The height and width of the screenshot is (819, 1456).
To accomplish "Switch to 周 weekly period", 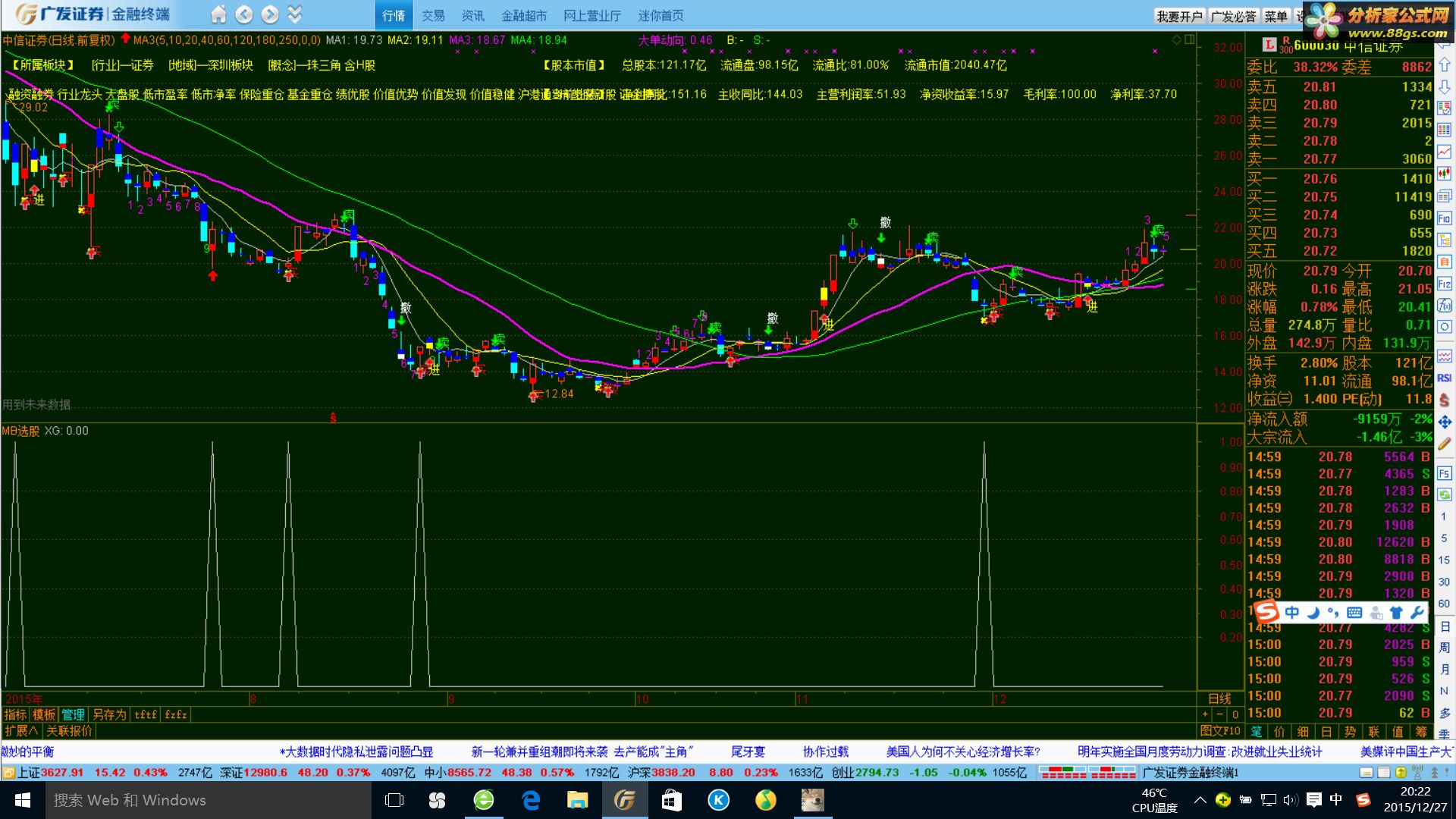I will pyautogui.click(x=1445, y=648).
